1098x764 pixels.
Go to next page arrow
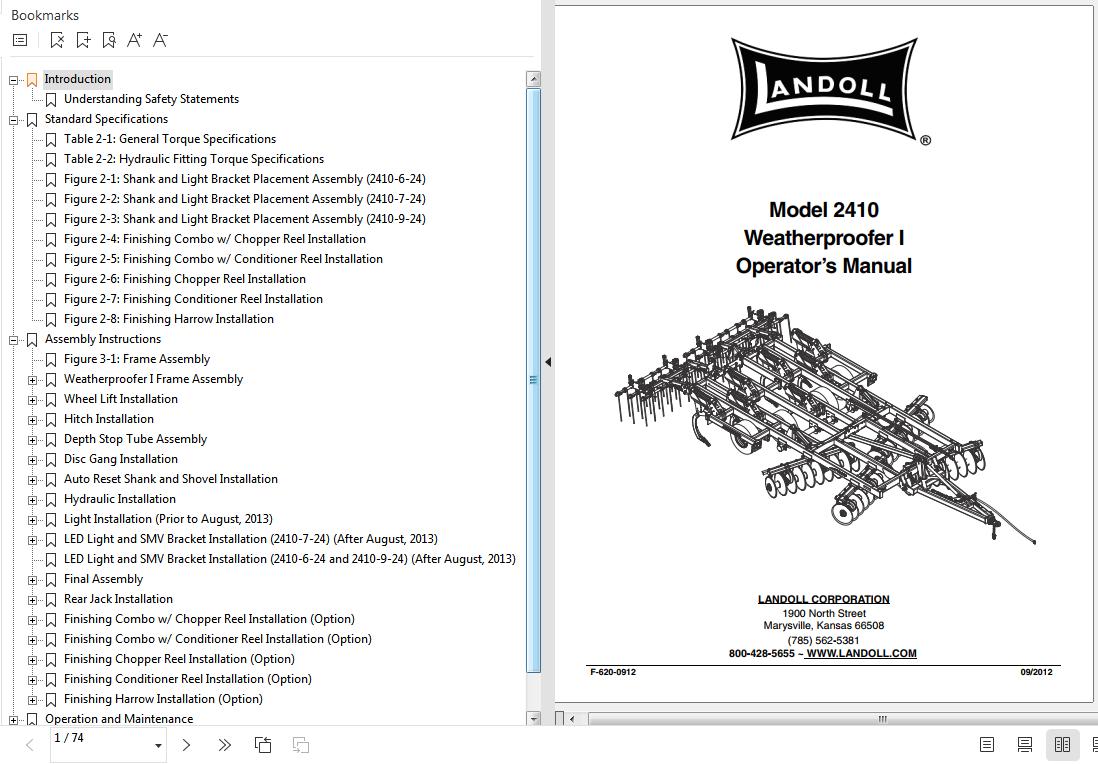[x=186, y=745]
